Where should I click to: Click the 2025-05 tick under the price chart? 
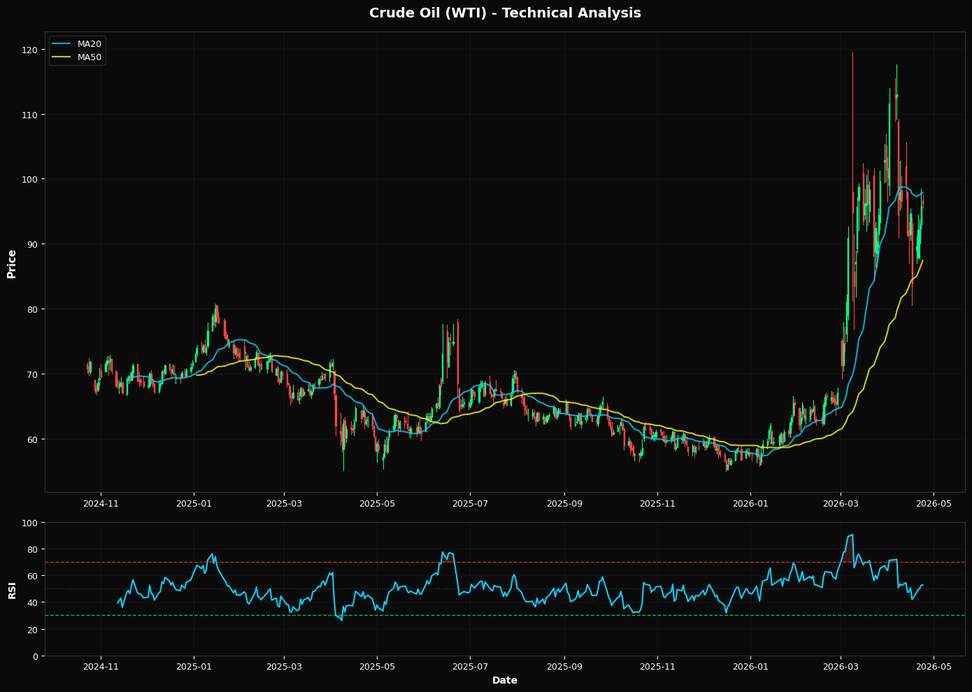[x=377, y=503]
